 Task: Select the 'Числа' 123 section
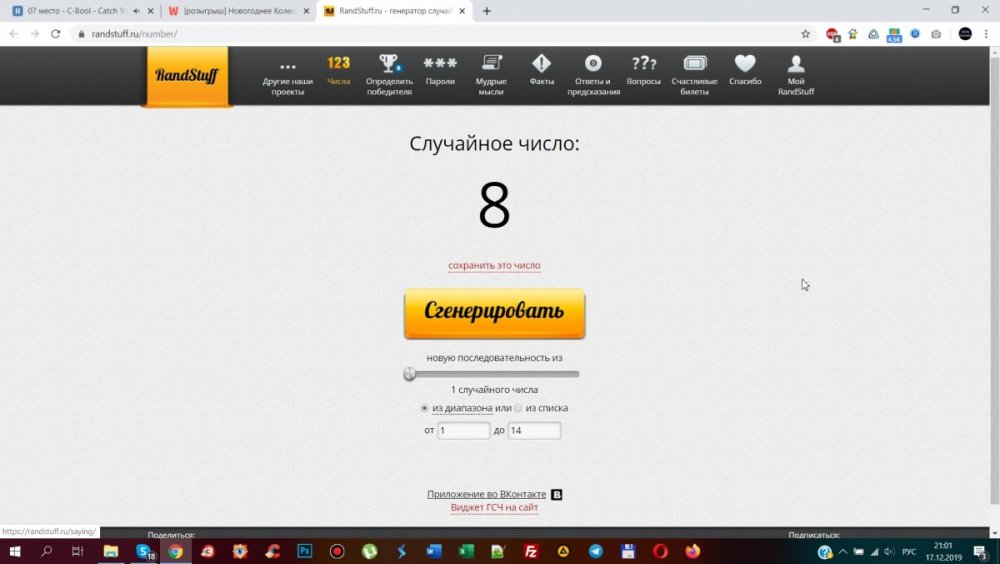coord(339,71)
